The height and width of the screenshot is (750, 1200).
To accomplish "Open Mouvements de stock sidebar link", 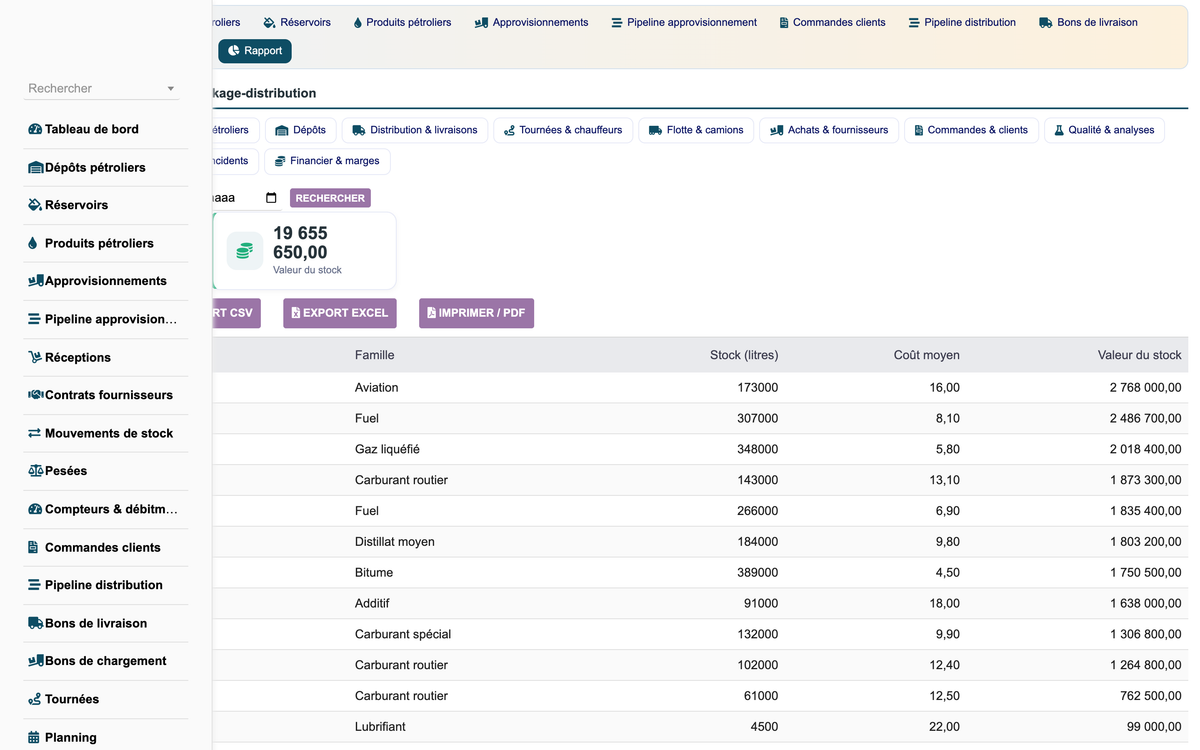I will point(106,433).
